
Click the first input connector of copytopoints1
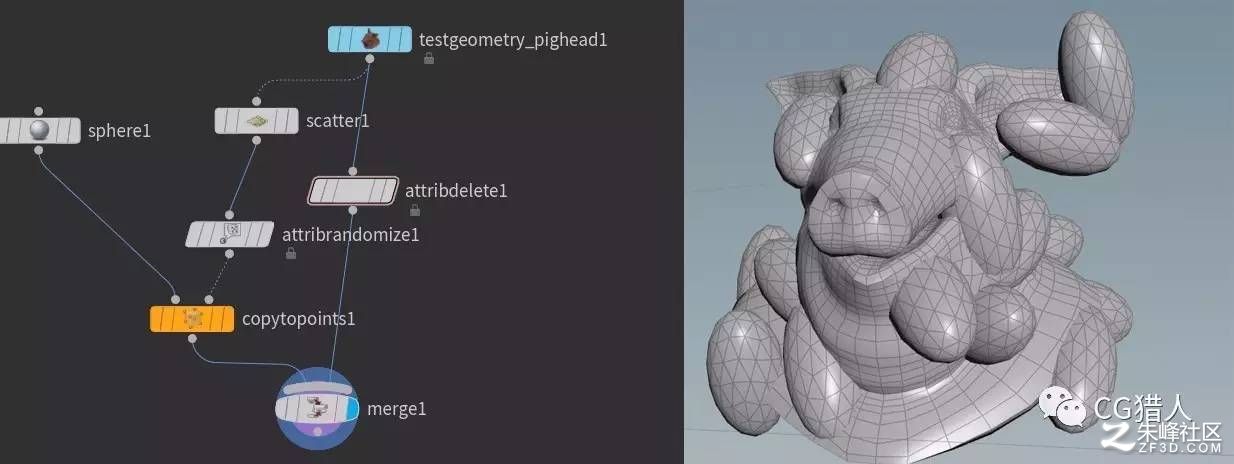tap(175, 299)
